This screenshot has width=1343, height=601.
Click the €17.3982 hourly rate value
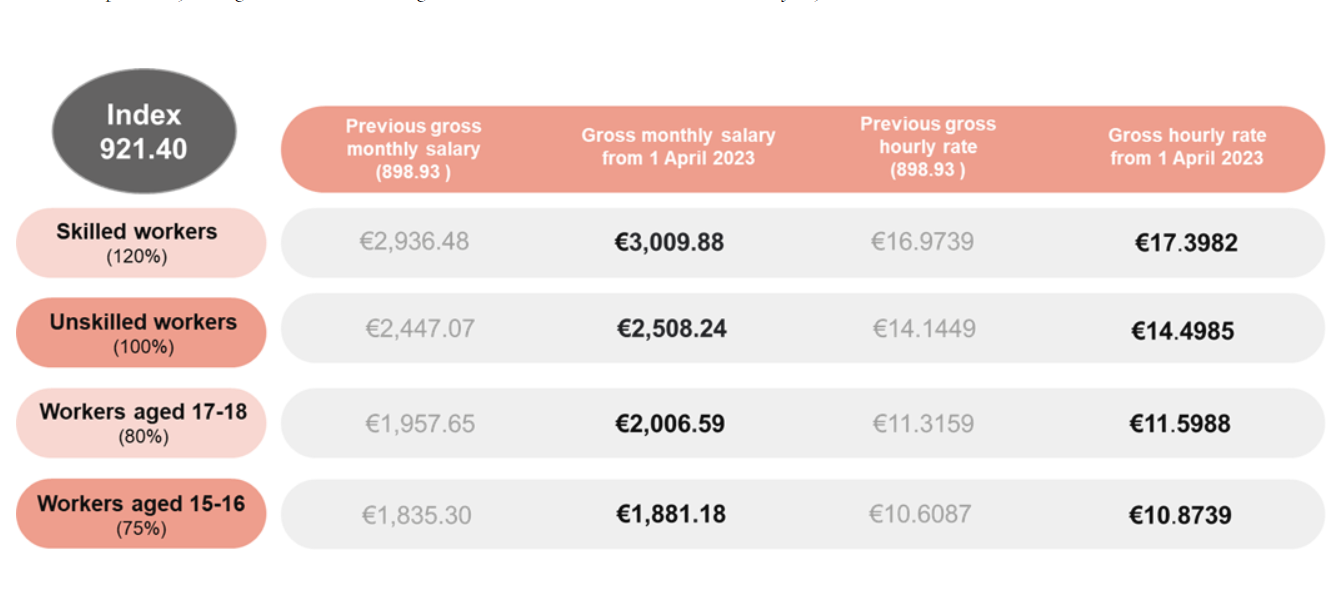click(1186, 243)
